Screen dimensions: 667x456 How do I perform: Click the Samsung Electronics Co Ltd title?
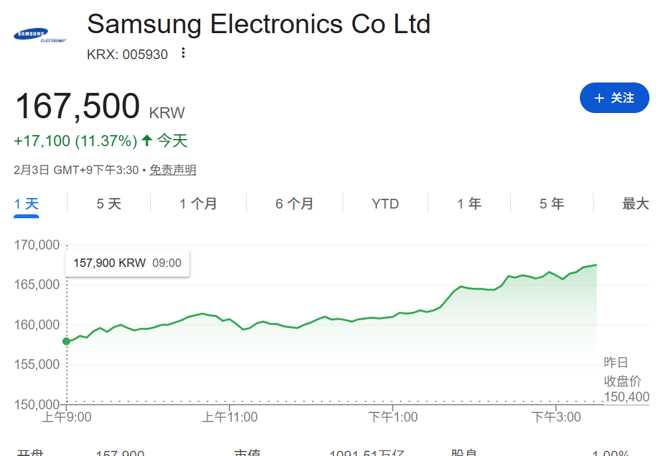tap(258, 24)
